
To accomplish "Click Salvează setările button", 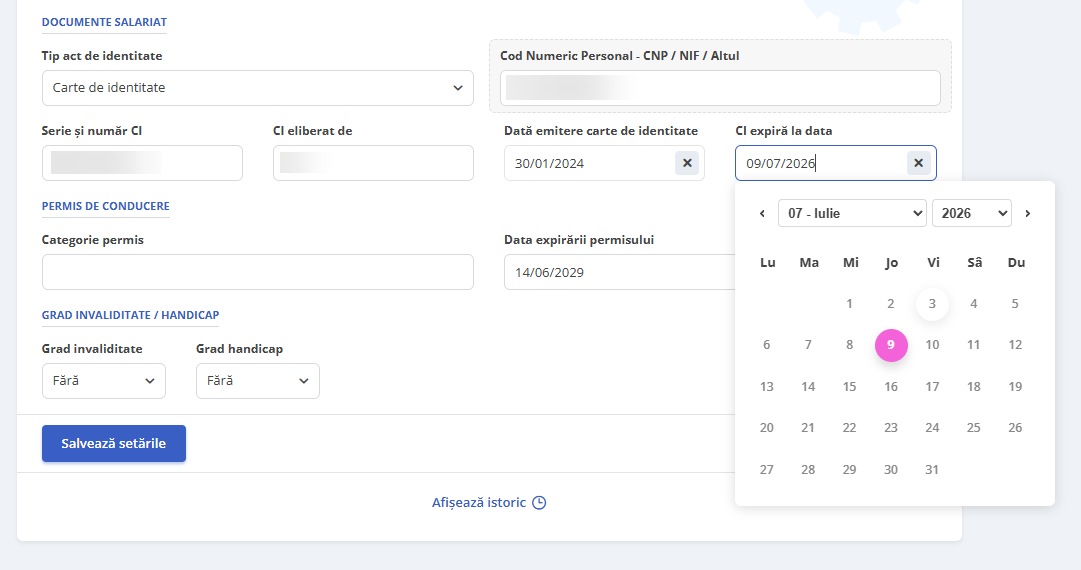I will tap(114, 443).
